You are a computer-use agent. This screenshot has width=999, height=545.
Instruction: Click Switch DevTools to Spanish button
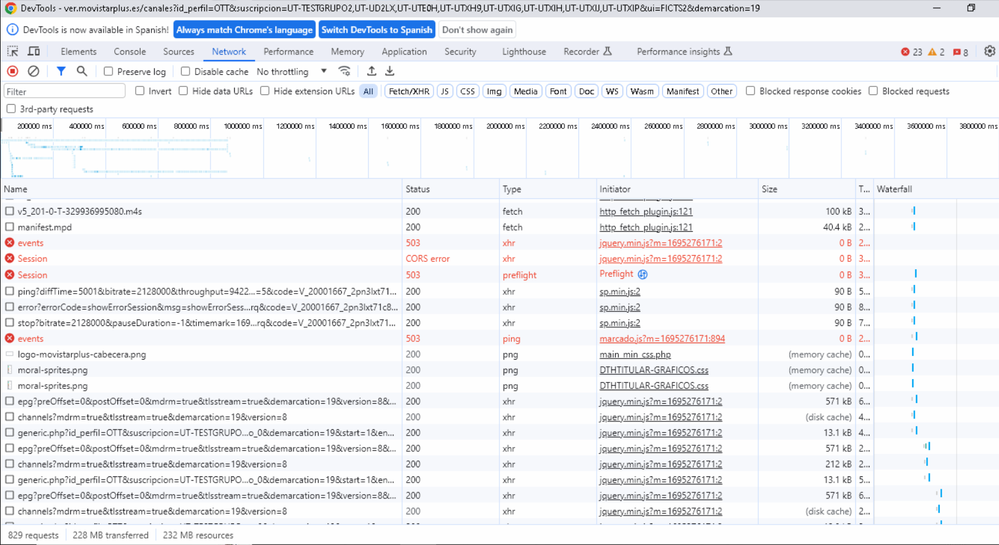(x=377, y=30)
